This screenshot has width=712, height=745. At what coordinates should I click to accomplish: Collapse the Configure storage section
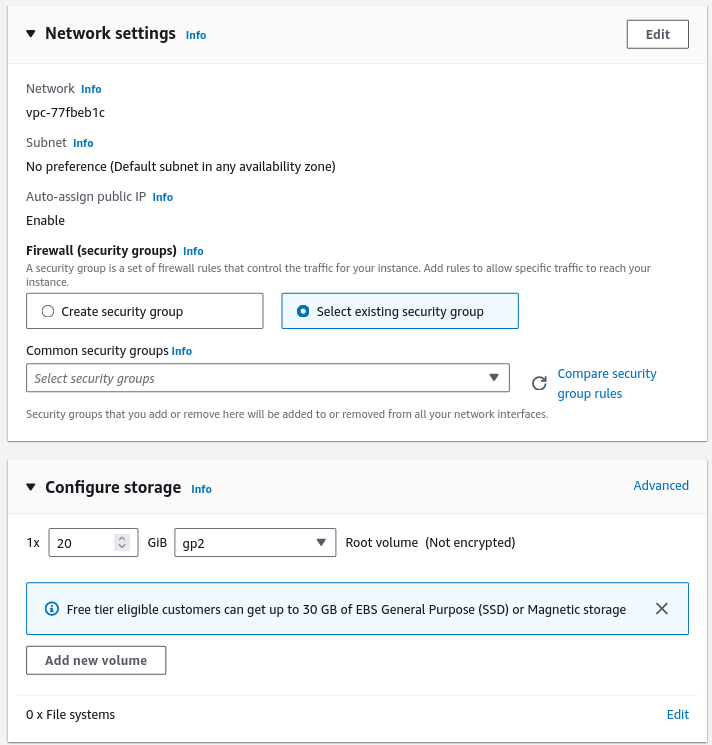tap(30, 488)
